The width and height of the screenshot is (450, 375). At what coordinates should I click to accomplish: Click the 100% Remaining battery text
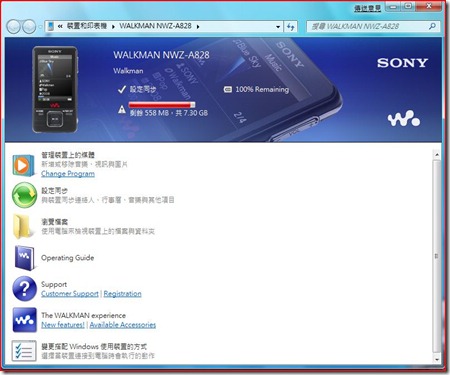[x=262, y=89]
